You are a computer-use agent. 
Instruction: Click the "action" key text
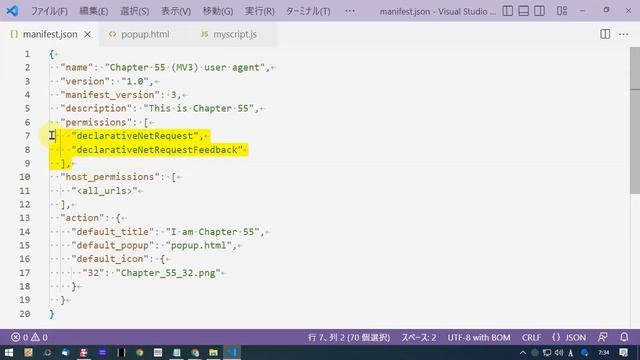tap(82, 218)
